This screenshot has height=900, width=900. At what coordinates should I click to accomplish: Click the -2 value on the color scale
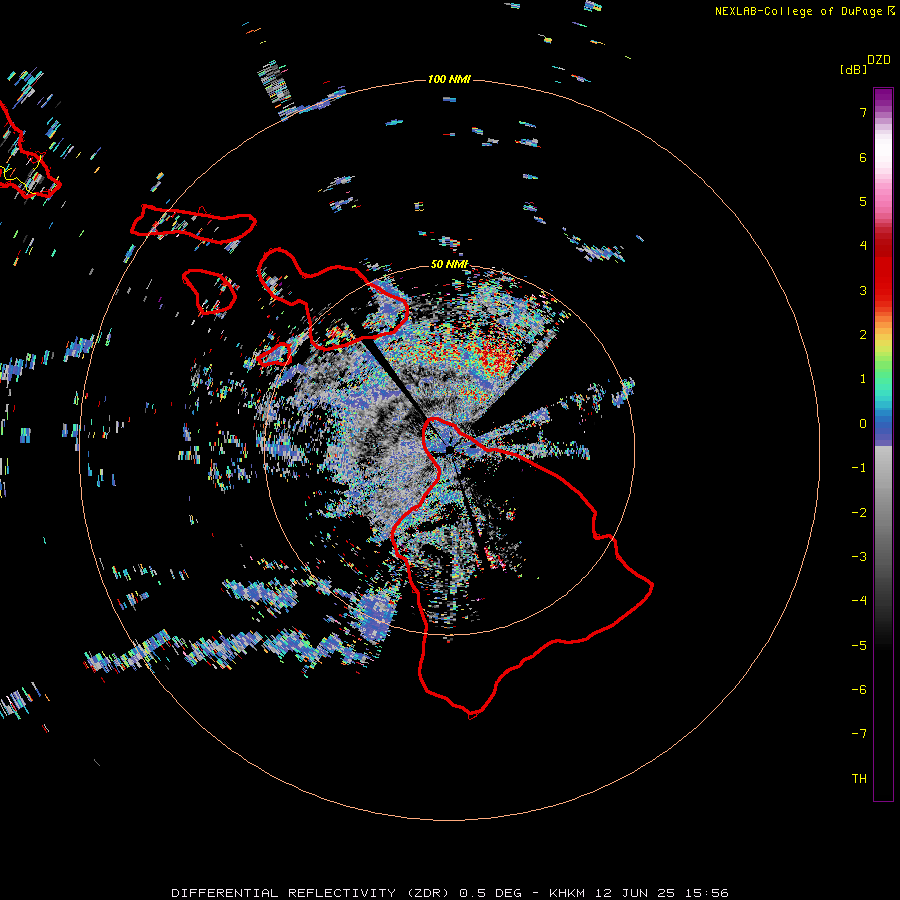coord(859,513)
